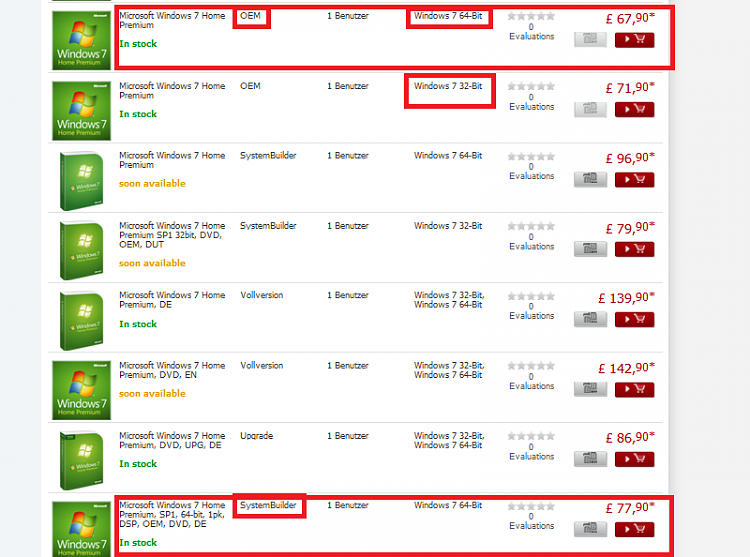This screenshot has height=557, width=750.
Task: Click '1 Benutzer' in the £ 139,90 row
Action: click(348, 295)
